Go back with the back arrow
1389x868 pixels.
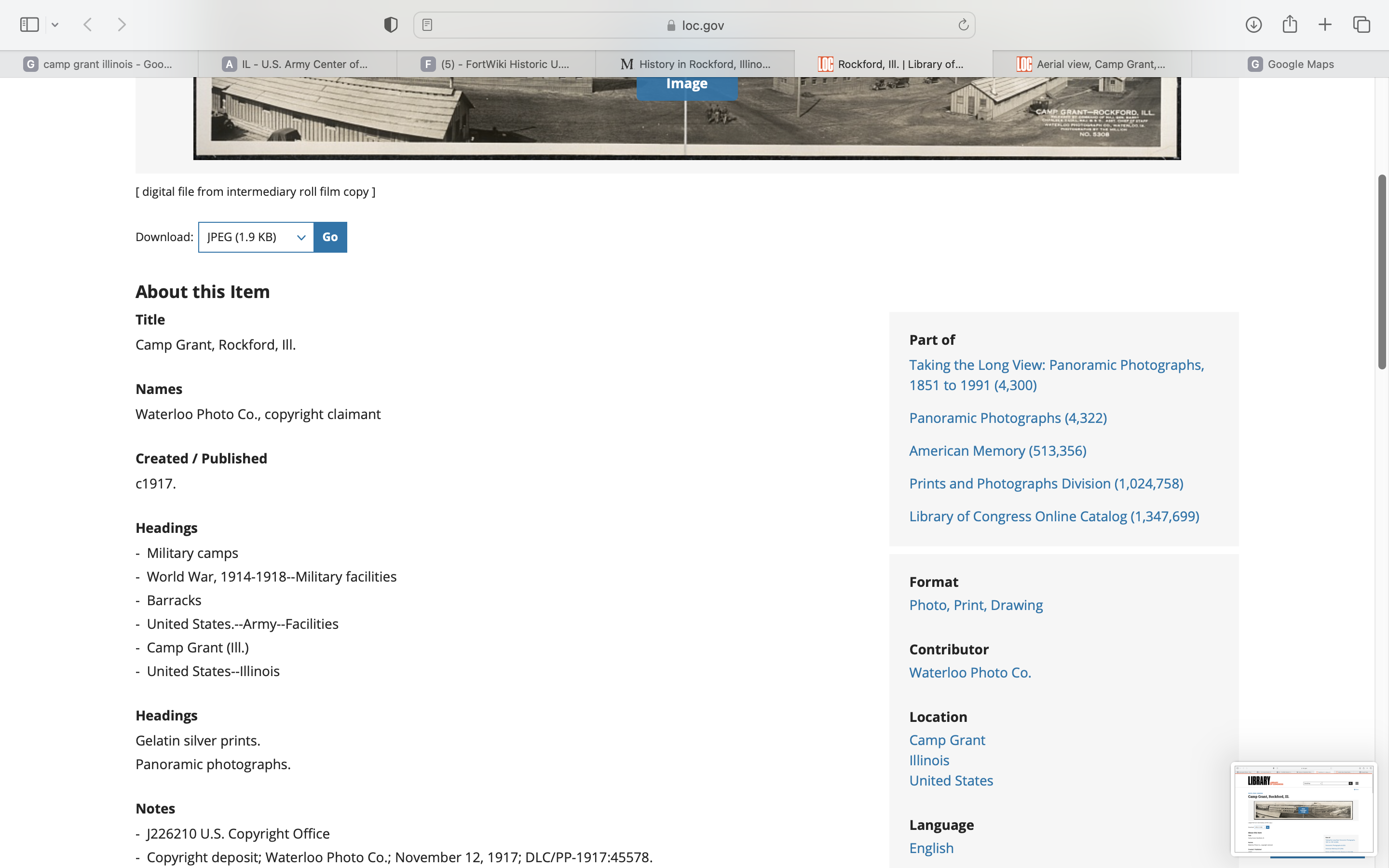click(x=88, y=25)
